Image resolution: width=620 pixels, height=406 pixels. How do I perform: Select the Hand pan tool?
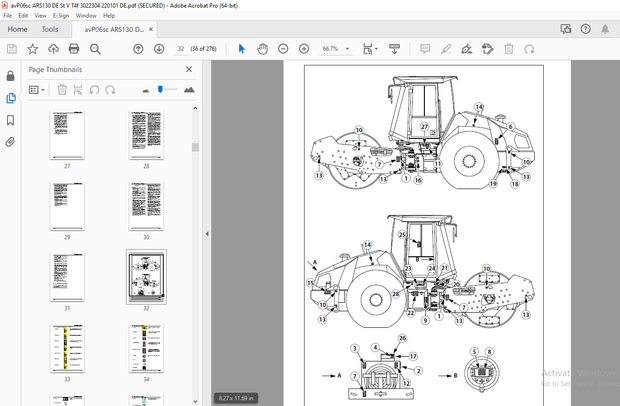point(262,49)
